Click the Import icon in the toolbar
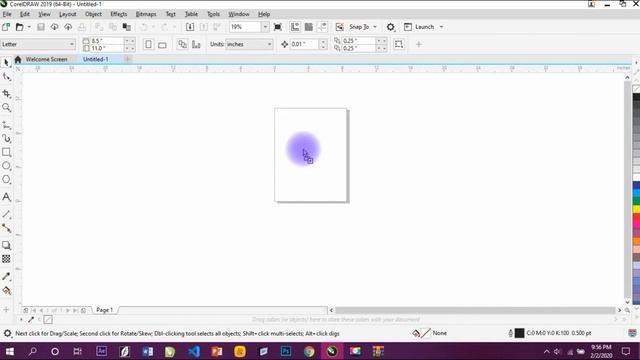This screenshot has height=360, width=640. tap(190, 27)
